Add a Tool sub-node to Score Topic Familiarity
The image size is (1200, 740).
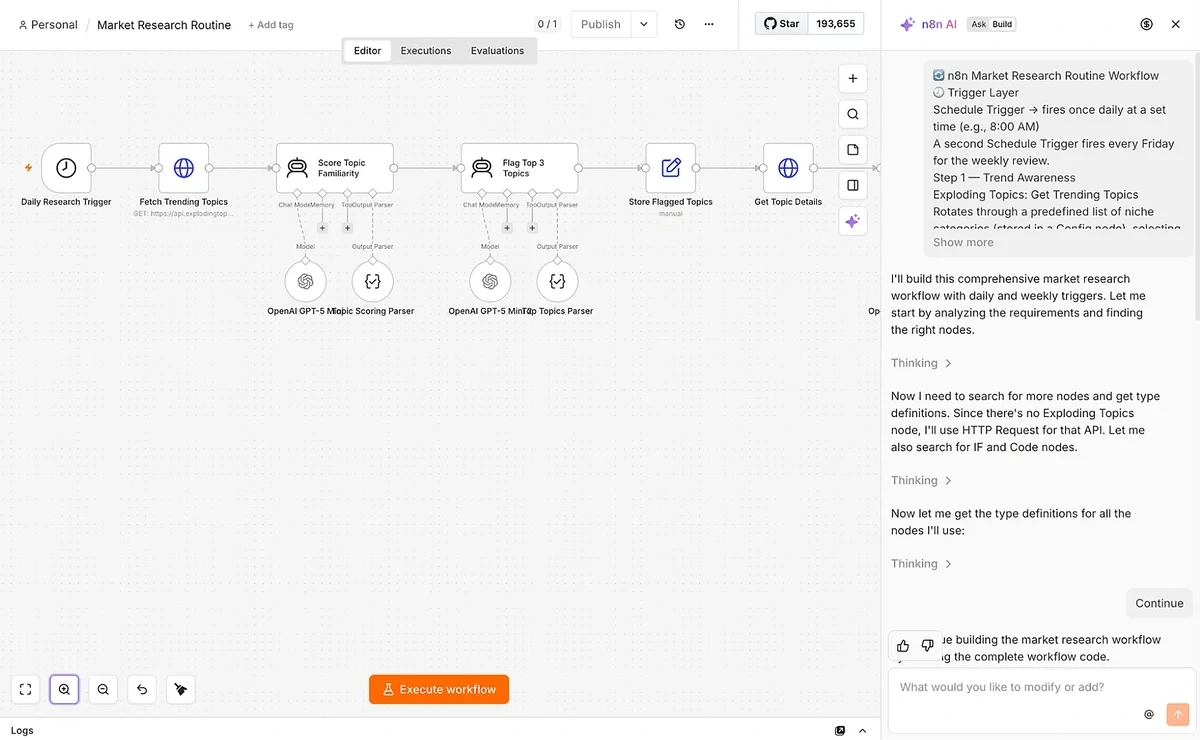point(348,228)
